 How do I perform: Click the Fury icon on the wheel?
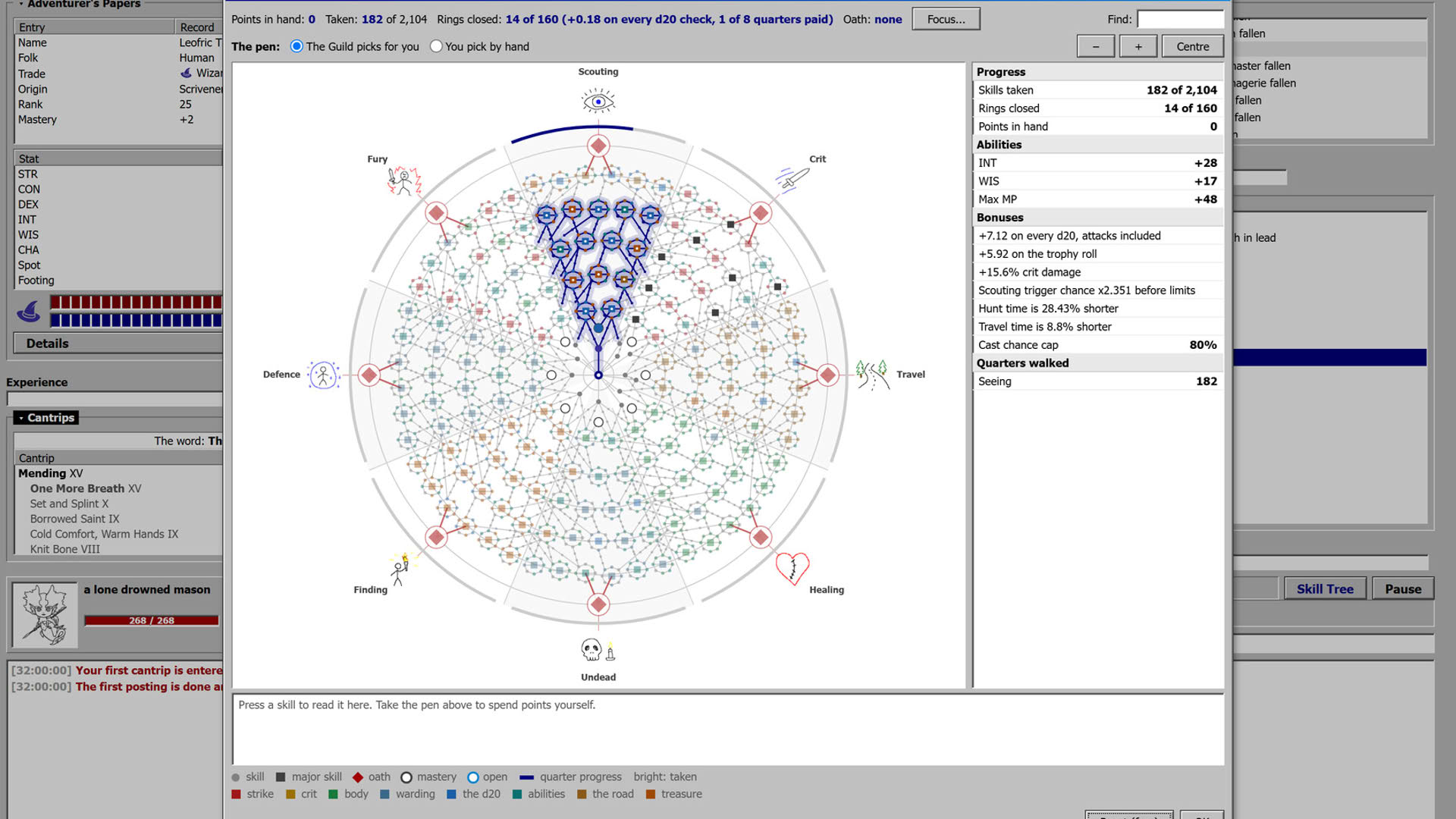(x=404, y=181)
